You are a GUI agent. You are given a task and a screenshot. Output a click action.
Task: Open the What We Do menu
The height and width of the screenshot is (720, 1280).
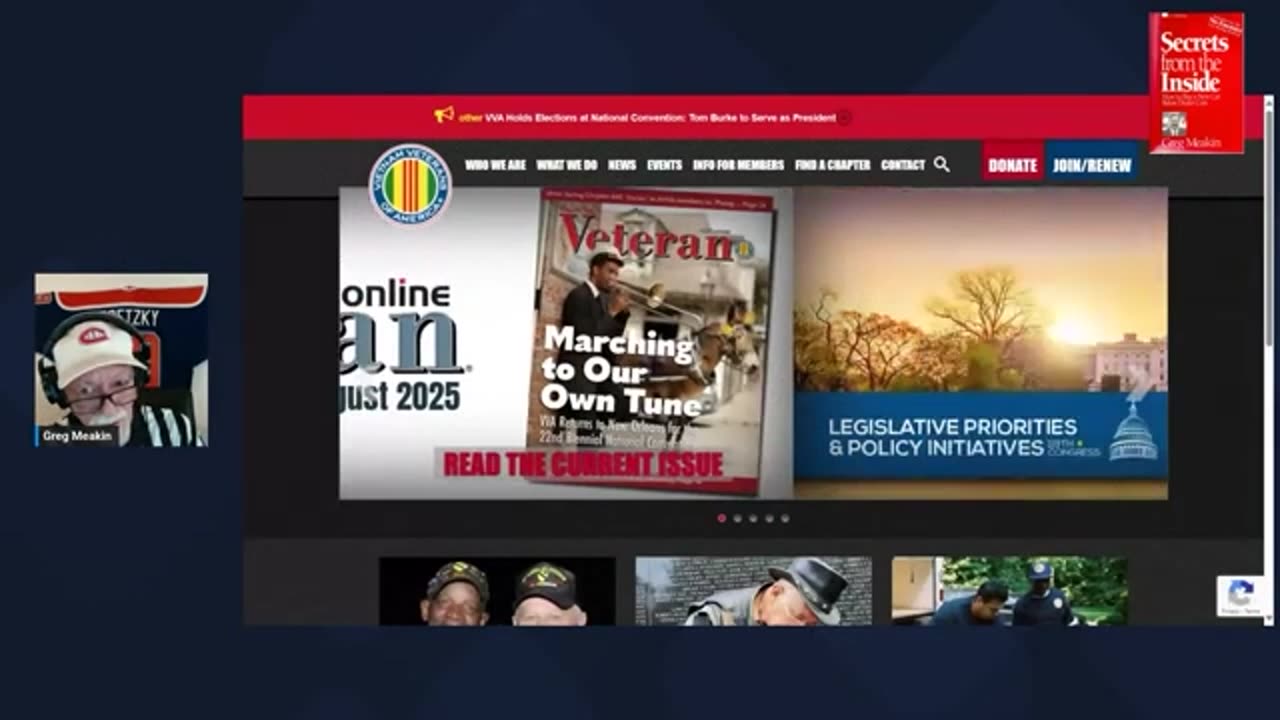point(567,165)
